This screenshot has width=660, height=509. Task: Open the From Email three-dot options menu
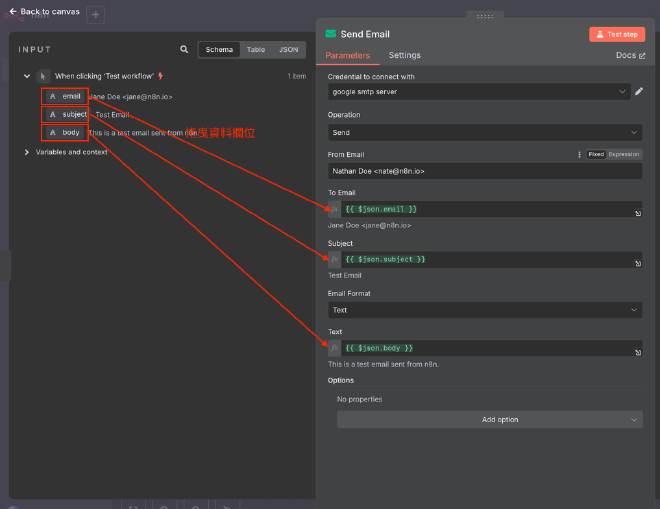pyautogui.click(x=579, y=154)
